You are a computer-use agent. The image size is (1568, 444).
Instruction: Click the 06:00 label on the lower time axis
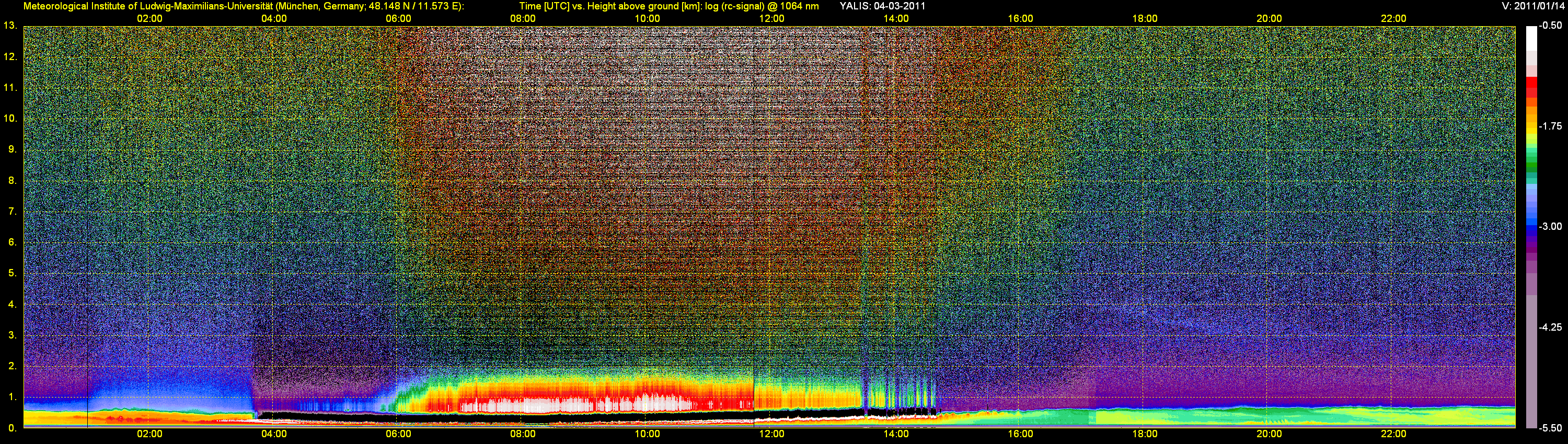[x=398, y=434]
